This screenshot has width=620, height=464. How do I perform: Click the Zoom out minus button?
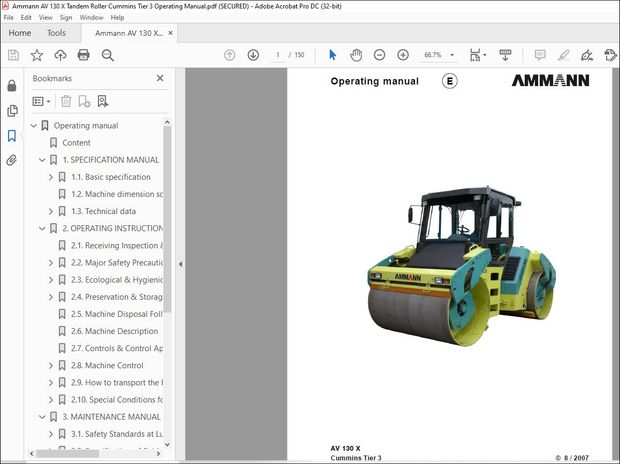[379, 55]
